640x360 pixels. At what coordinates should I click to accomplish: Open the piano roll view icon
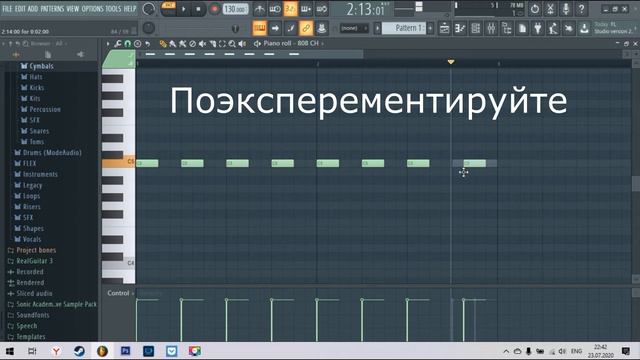pyautogui.click(x=460, y=28)
